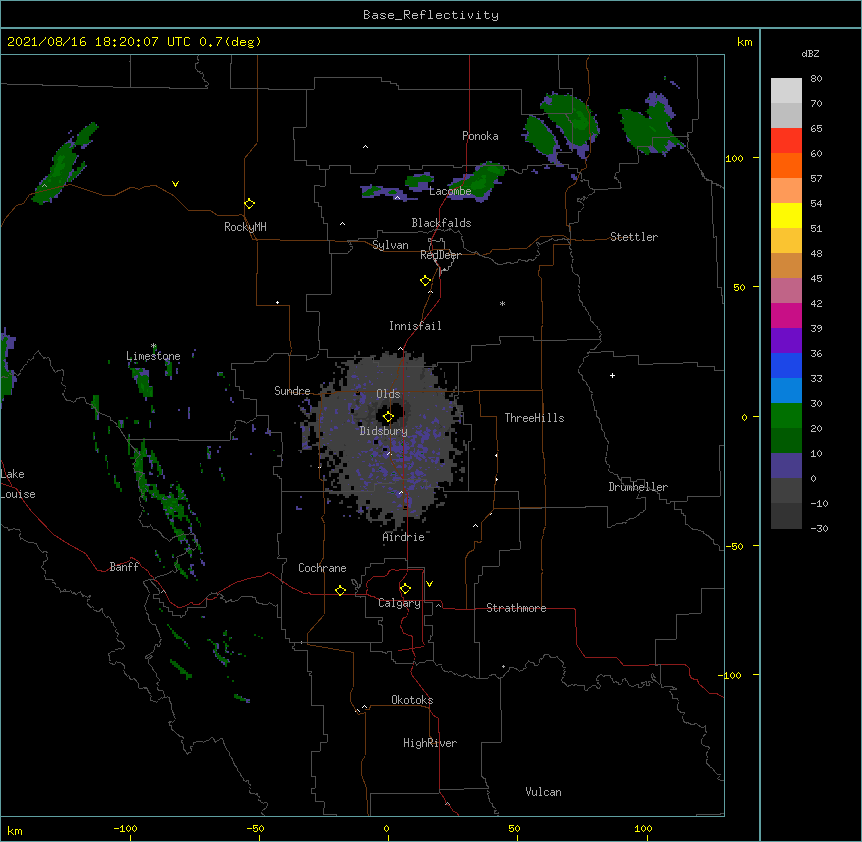Select the red 60-65 dBZ legend swatch
The height and width of the screenshot is (842, 862).
click(786, 140)
